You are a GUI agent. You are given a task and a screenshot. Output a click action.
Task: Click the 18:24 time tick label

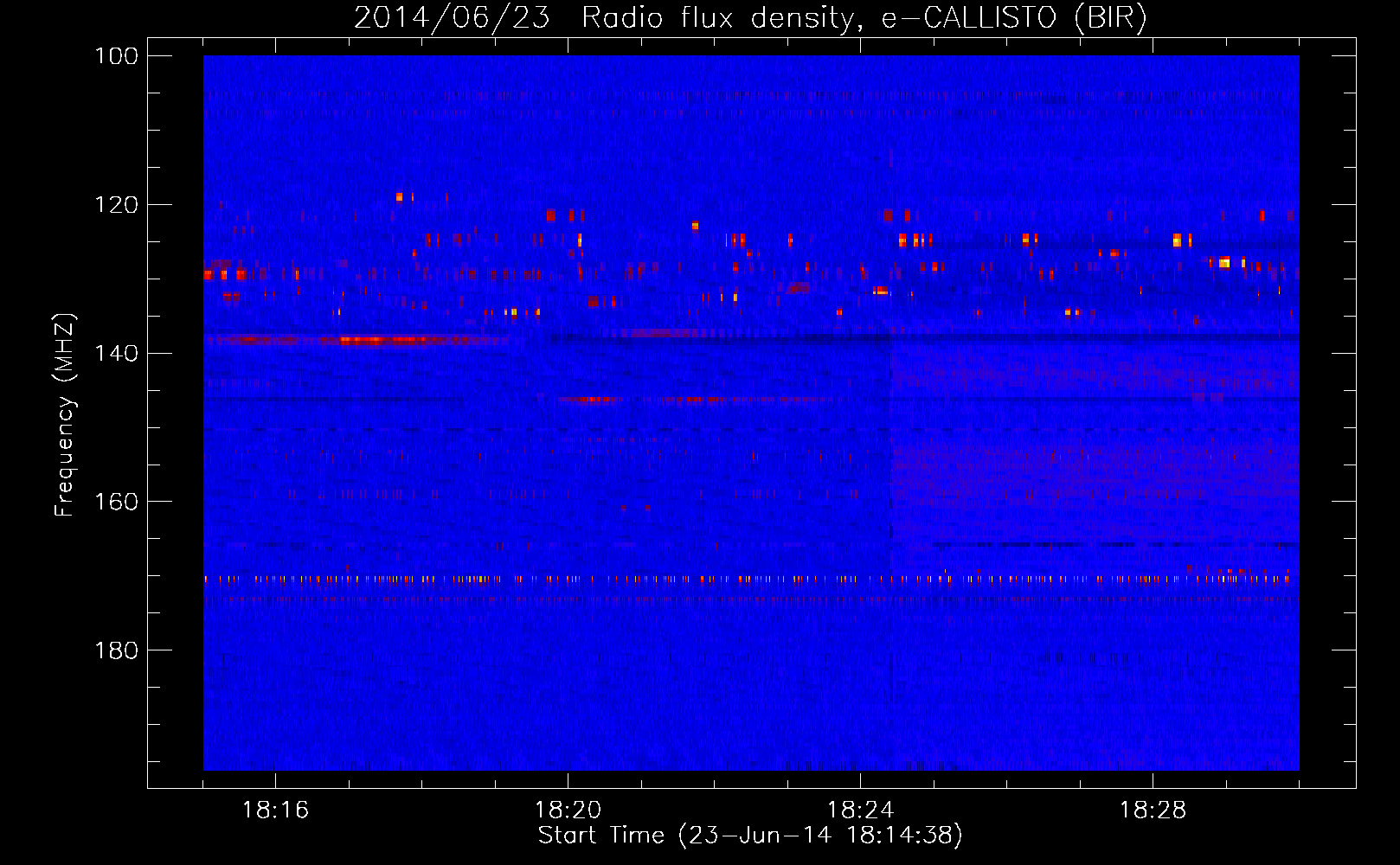click(860, 811)
